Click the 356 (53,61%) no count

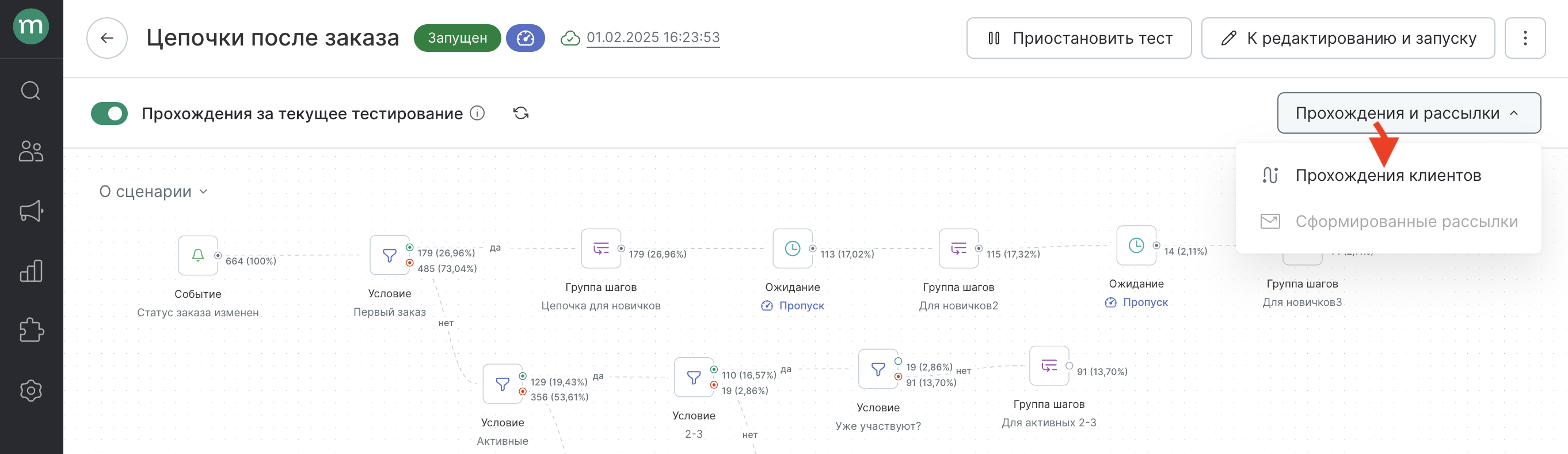coord(559,397)
